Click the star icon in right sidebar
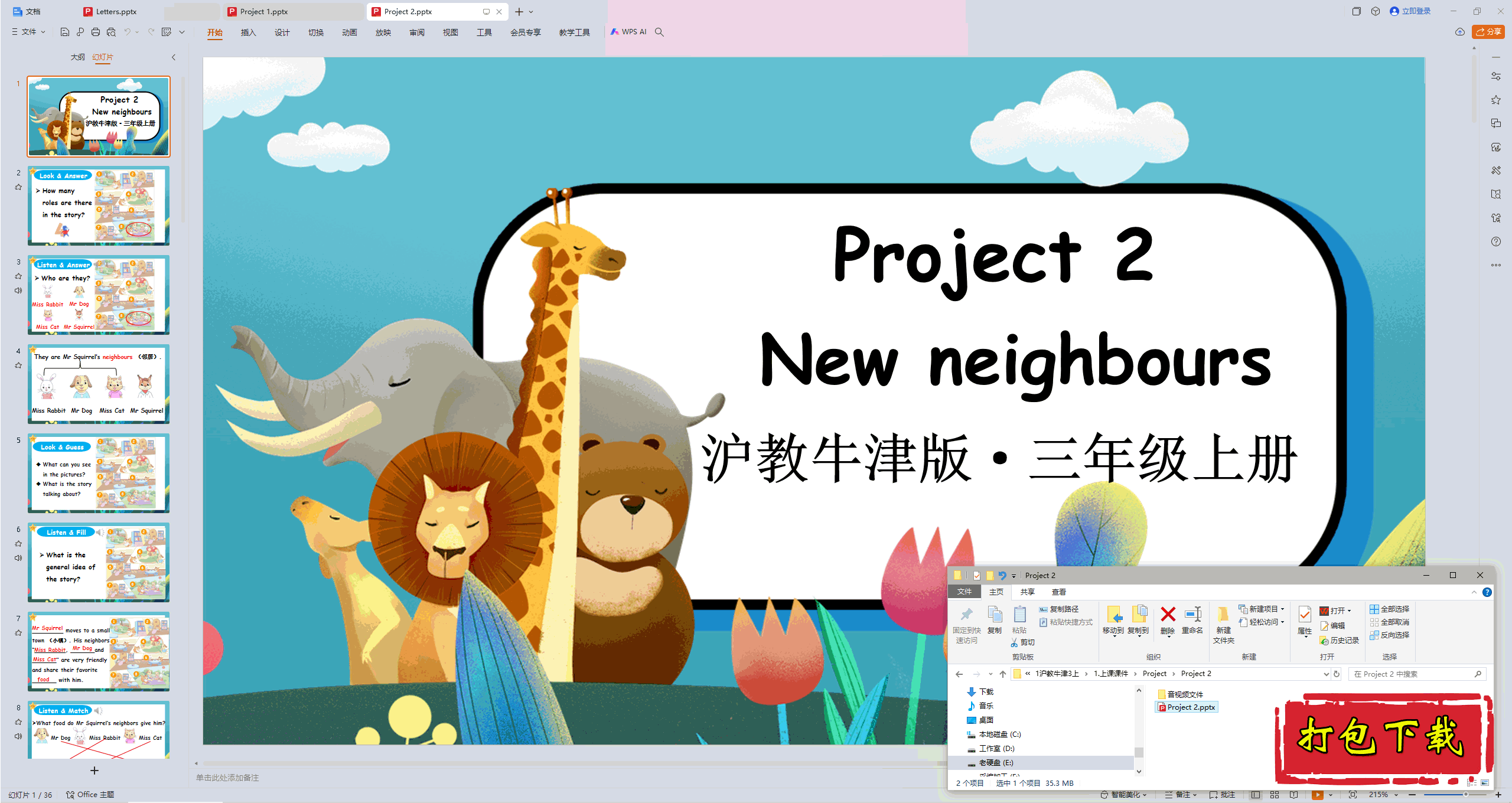1512x803 pixels. pos(1495,100)
